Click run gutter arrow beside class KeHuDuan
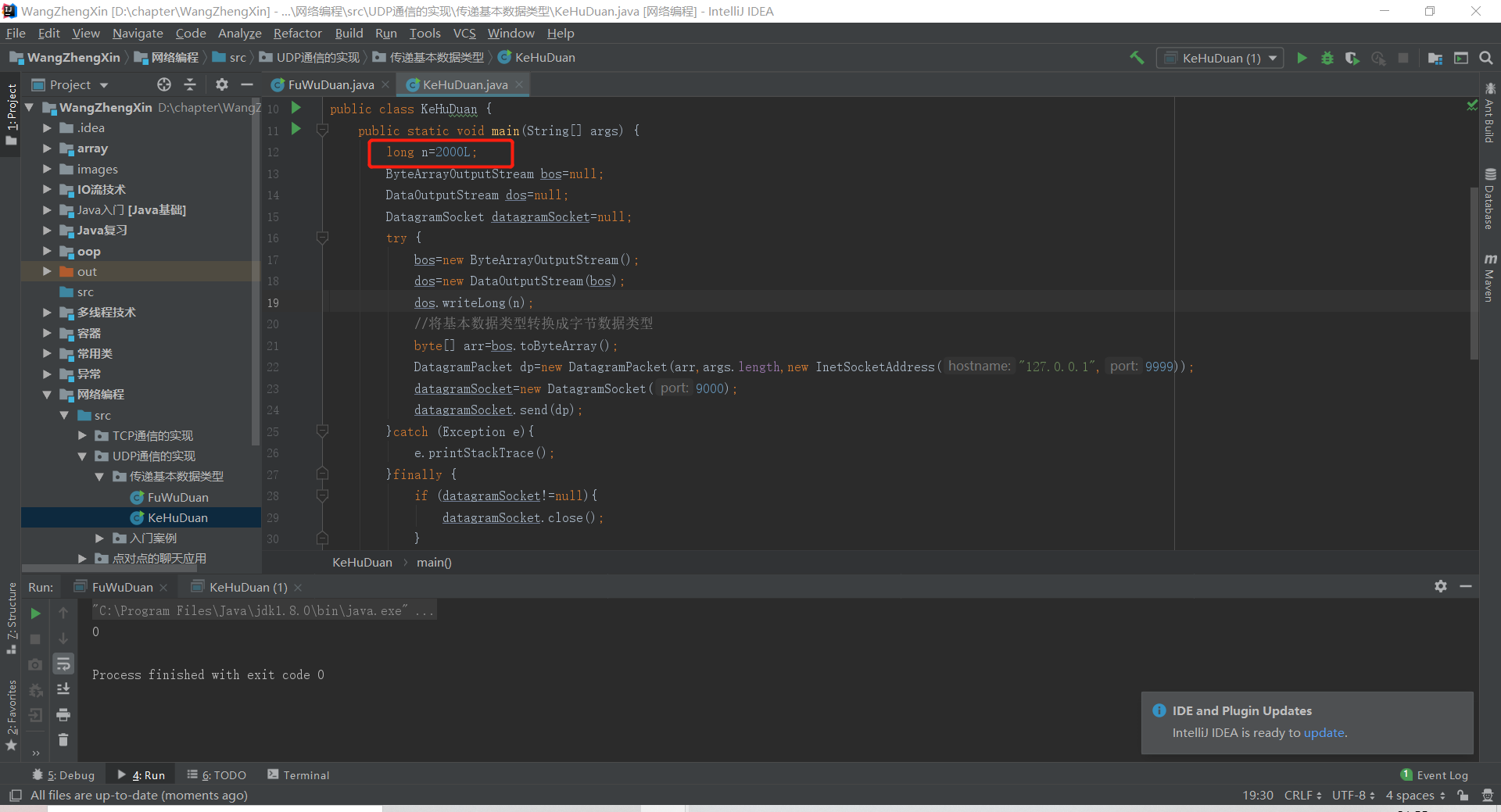The width and height of the screenshot is (1501, 812). point(296,108)
